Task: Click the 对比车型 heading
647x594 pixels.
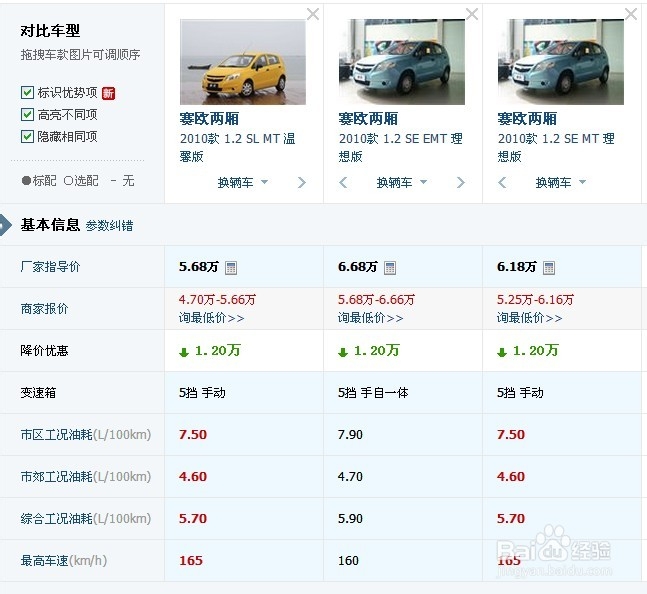Action: click(x=50, y=31)
